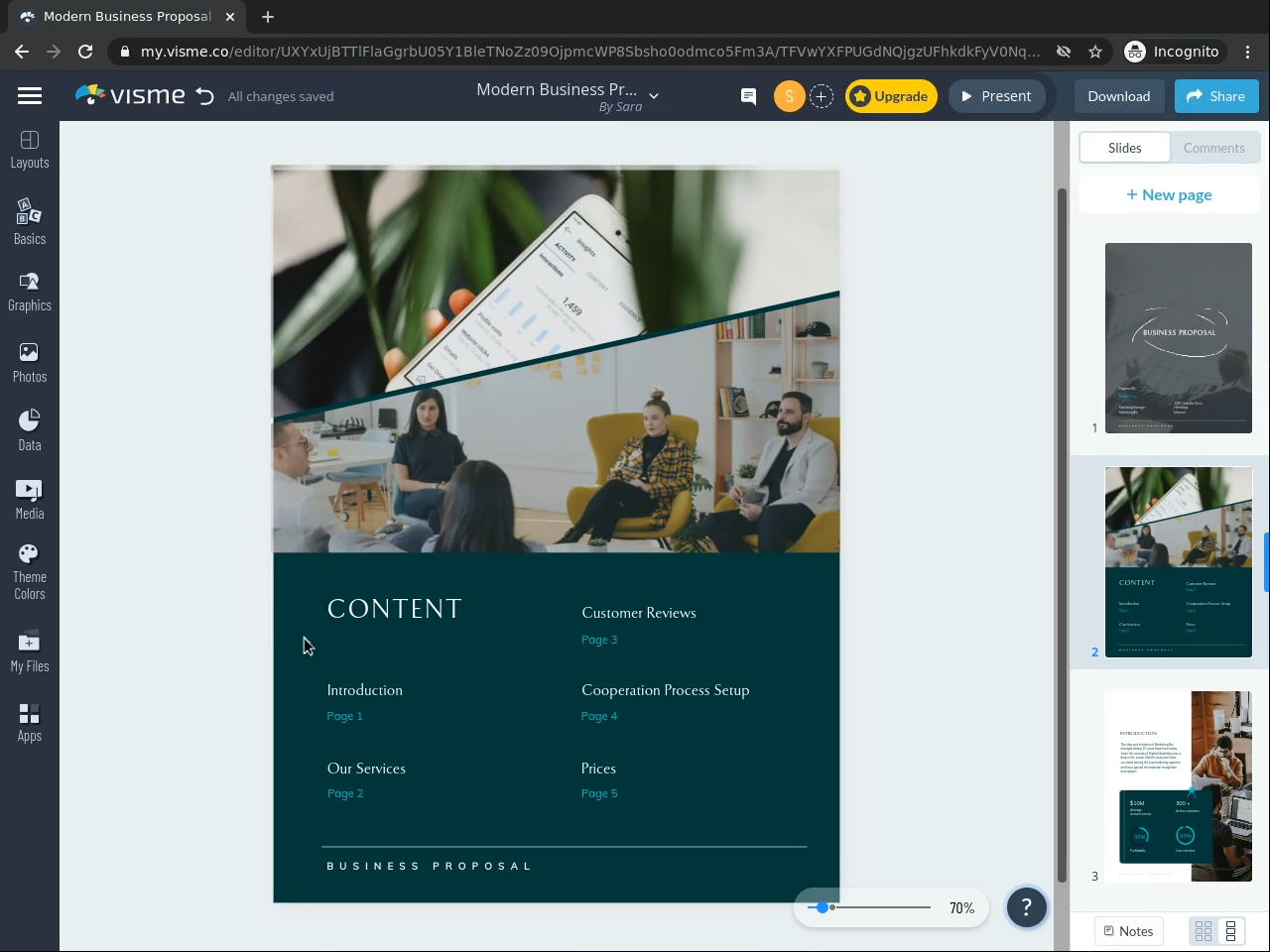Open the hamburger main menu
This screenshot has width=1270, height=952.
pyautogui.click(x=30, y=96)
